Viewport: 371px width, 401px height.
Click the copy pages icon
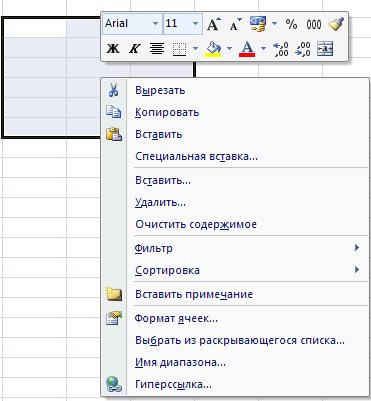click(114, 112)
